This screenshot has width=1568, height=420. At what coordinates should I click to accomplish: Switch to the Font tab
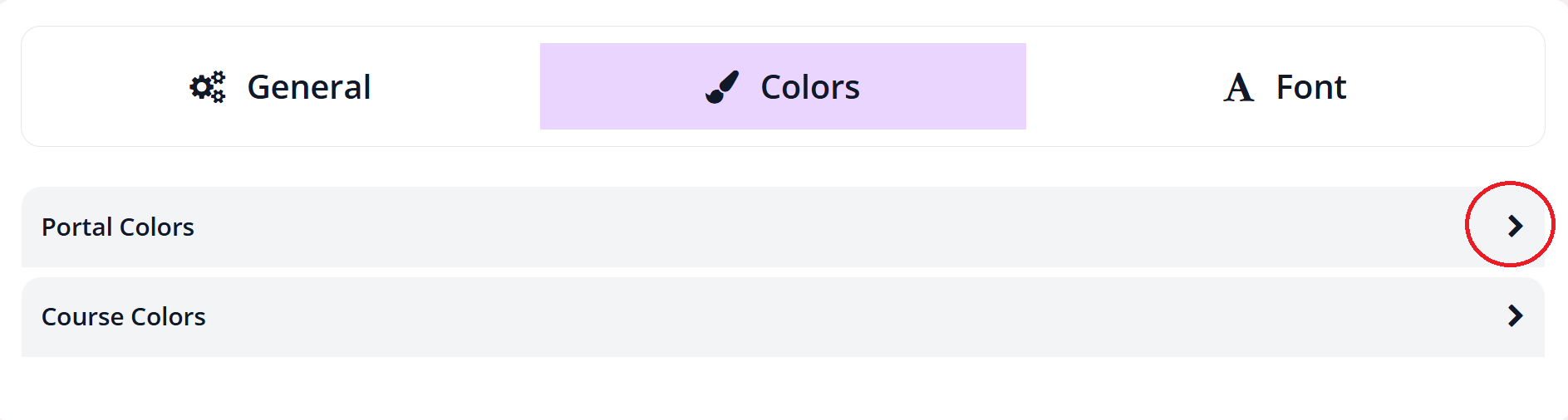pyautogui.click(x=1285, y=87)
